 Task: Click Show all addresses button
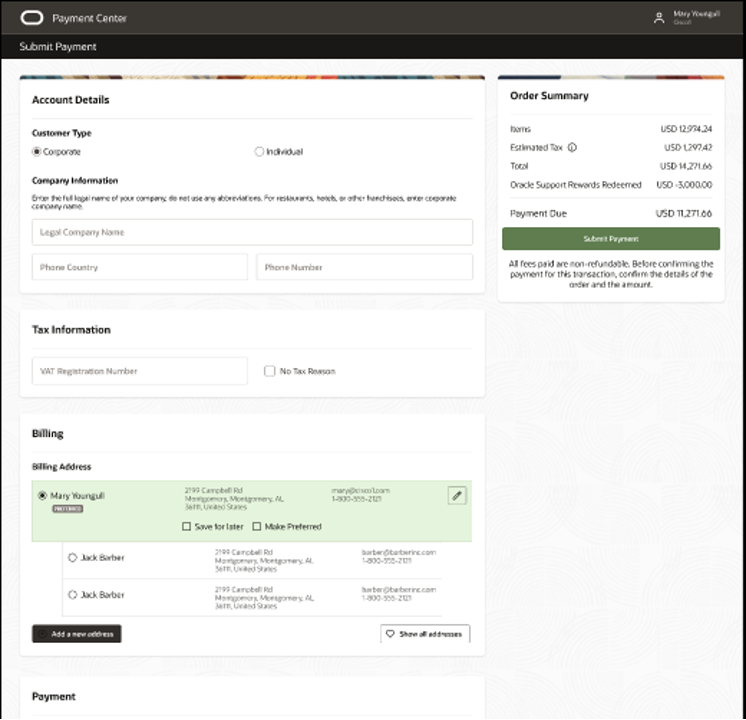425,634
